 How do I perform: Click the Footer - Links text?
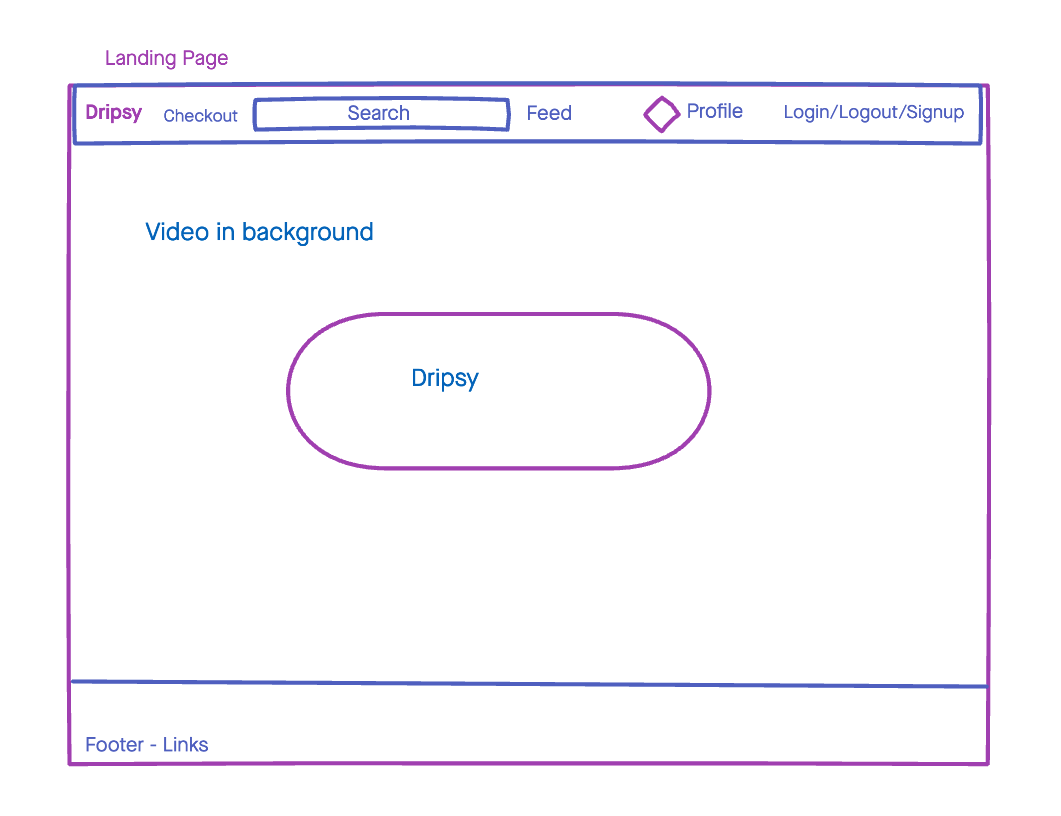(x=147, y=744)
